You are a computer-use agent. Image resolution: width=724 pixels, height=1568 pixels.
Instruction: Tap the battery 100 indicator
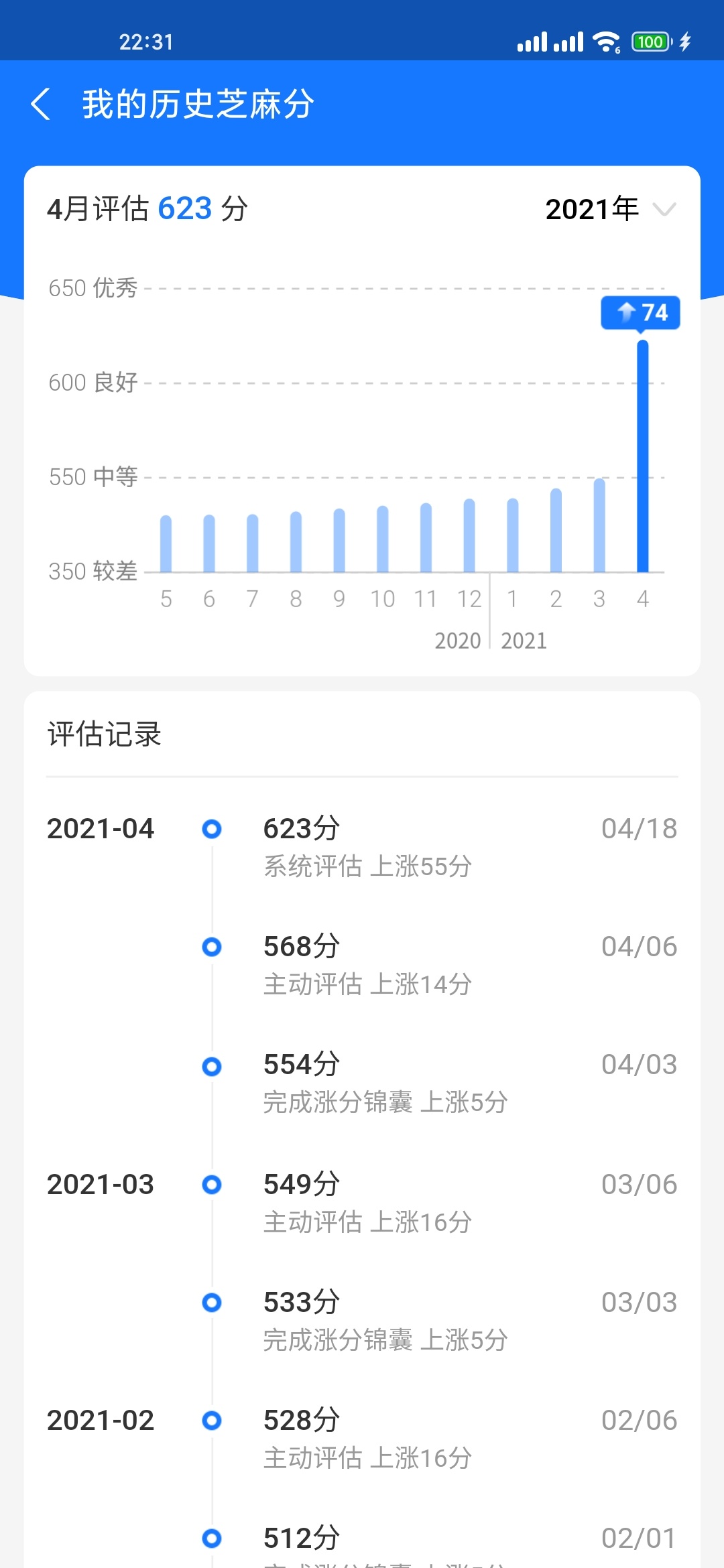click(652, 42)
